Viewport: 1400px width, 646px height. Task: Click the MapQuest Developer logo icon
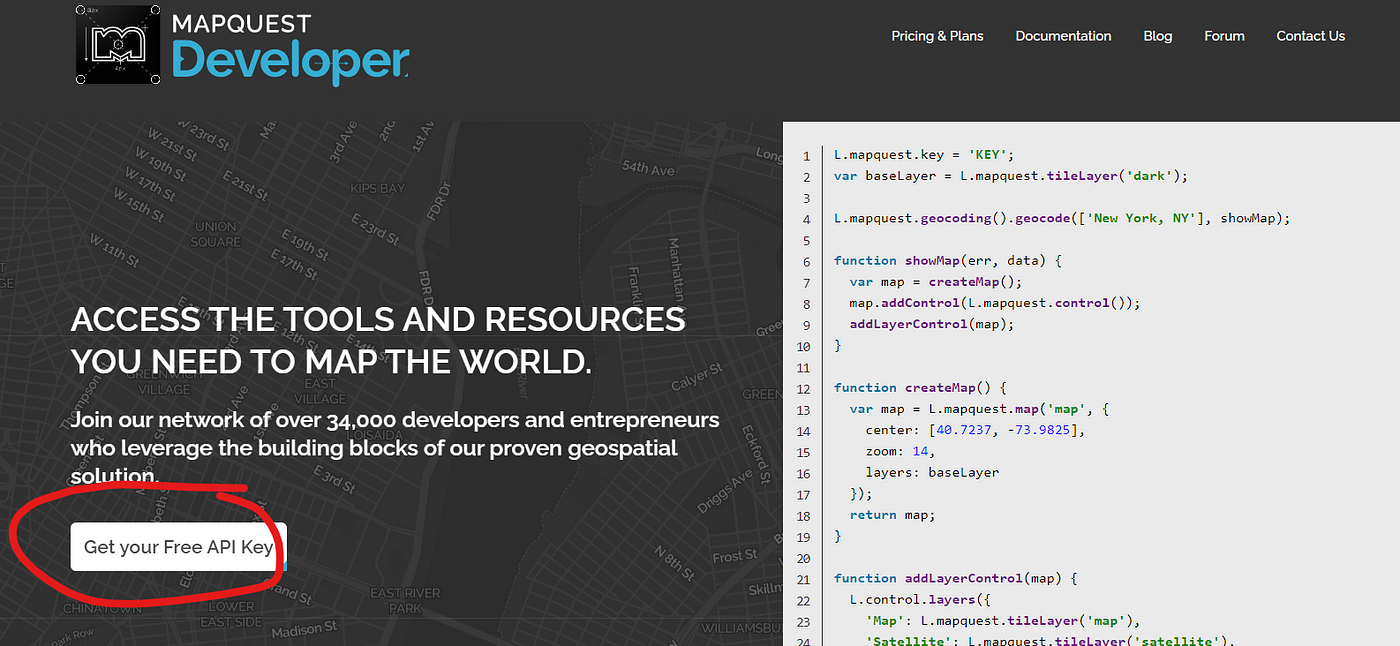tap(119, 45)
